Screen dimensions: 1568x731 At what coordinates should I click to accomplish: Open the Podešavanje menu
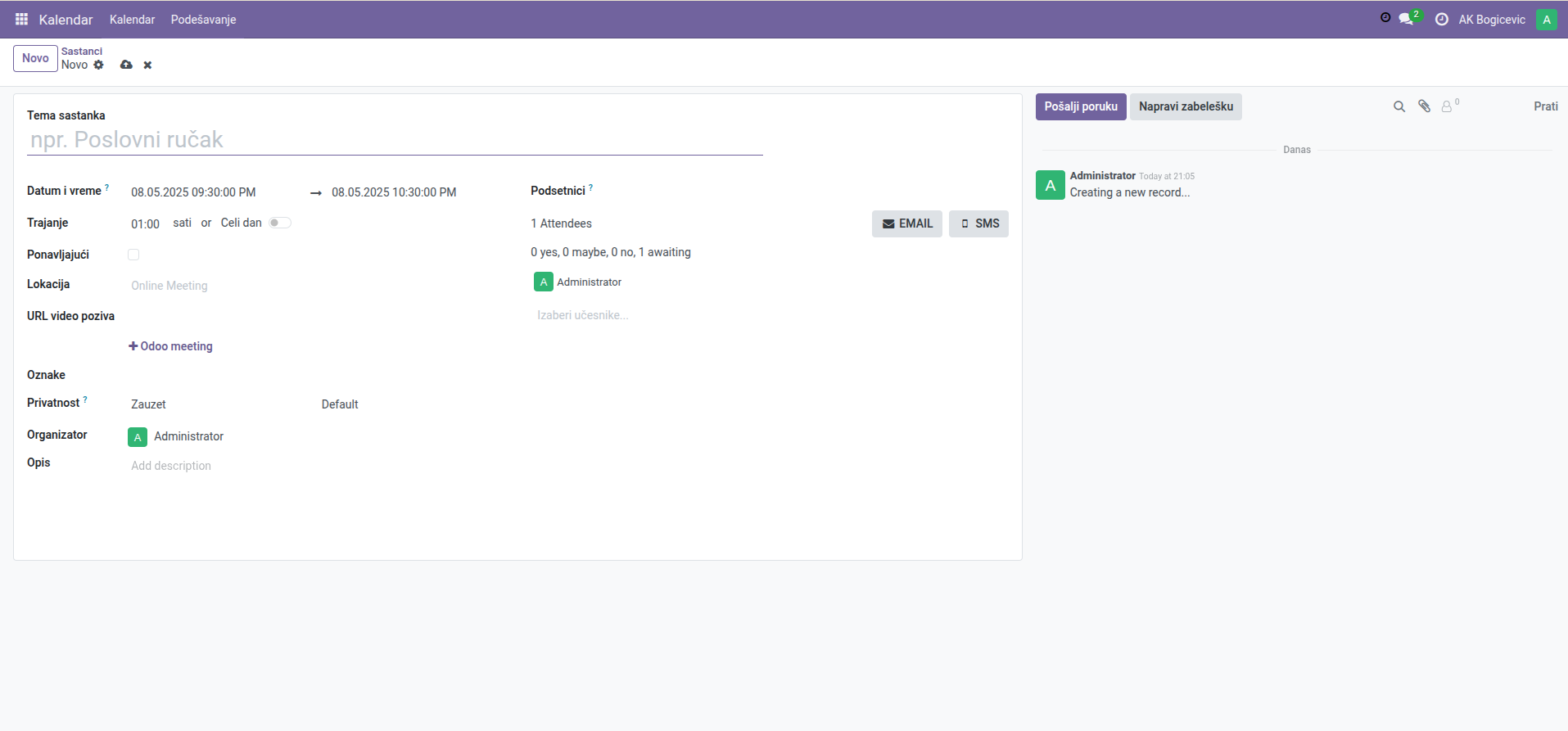pos(203,20)
